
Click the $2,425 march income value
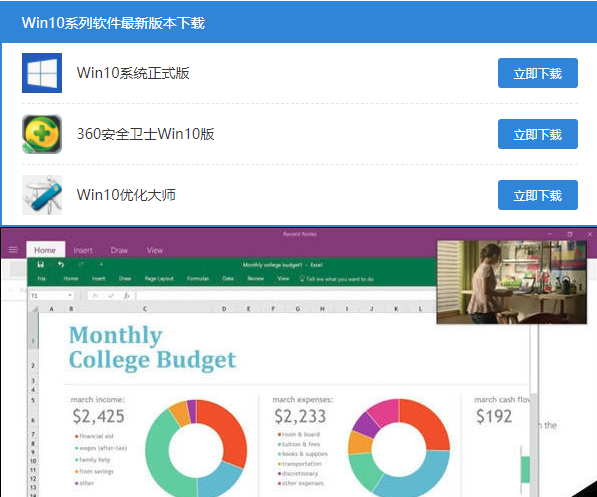click(x=99, y=416)
